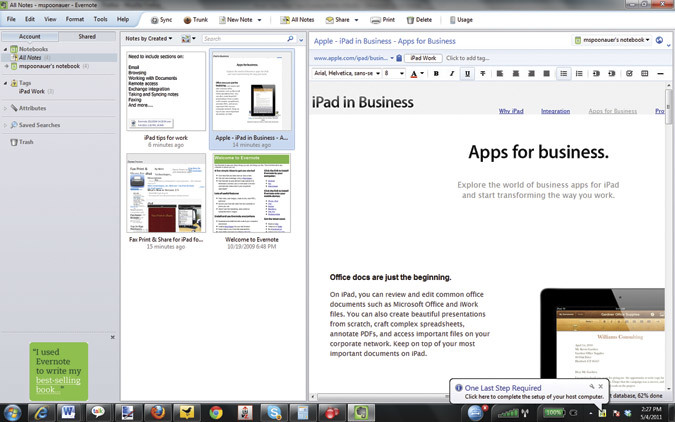
Task: Open the Tools menu
Action: pyautogui.click(x=100, y=19)
